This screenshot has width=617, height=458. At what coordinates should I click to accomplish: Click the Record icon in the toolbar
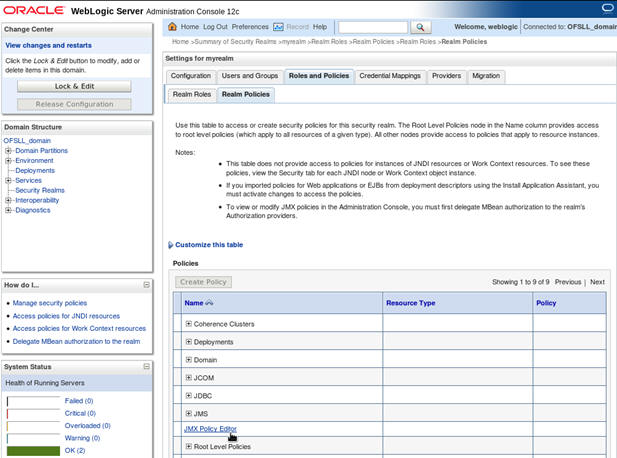278,27
